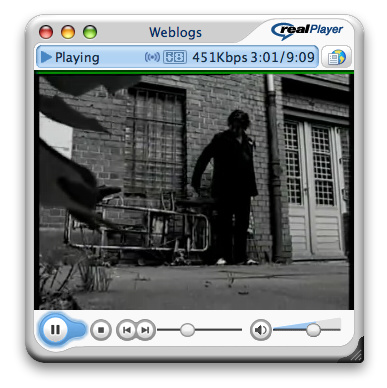Image resolution: width=387 pixels, height=388 pixels.
Task: Click the 3:01/9:09 elapsed time display
Action: [x=283, y=57]
